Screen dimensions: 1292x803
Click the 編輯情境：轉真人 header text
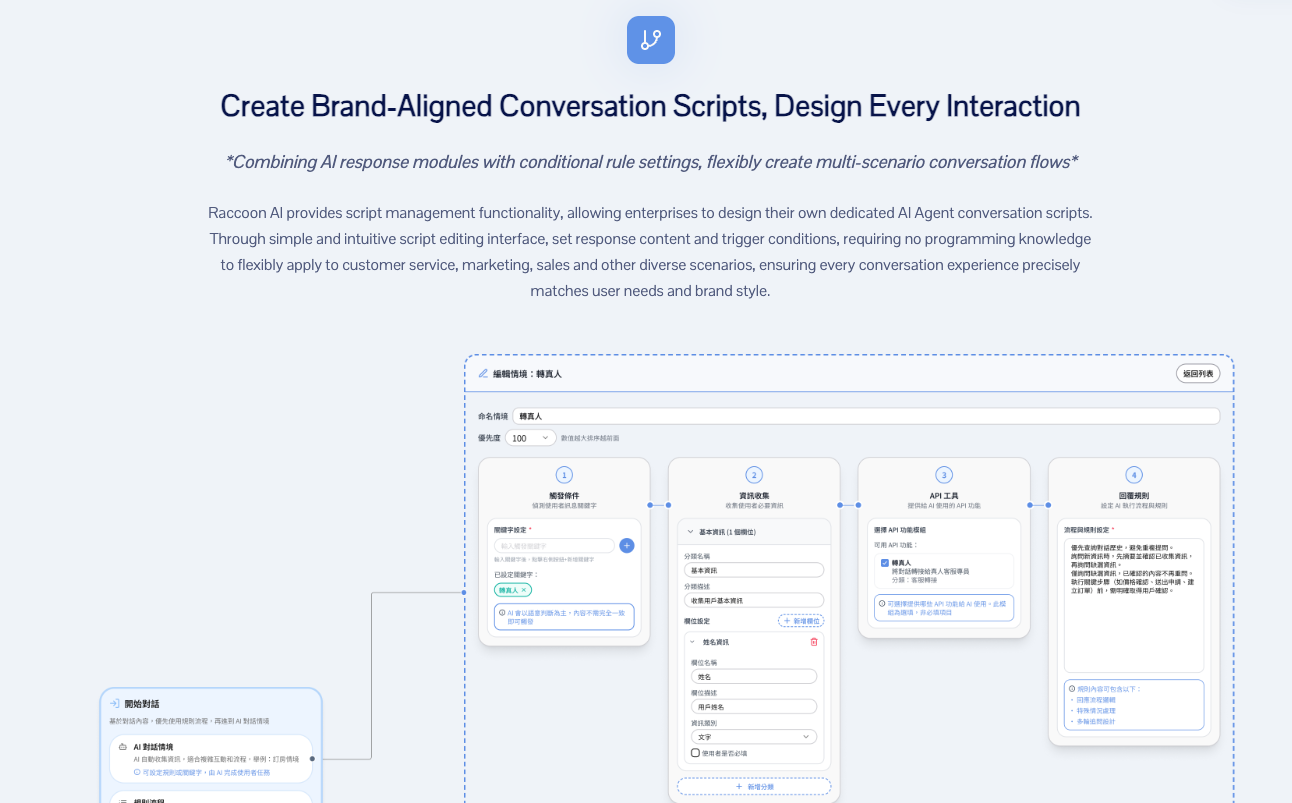click(527, 373)
